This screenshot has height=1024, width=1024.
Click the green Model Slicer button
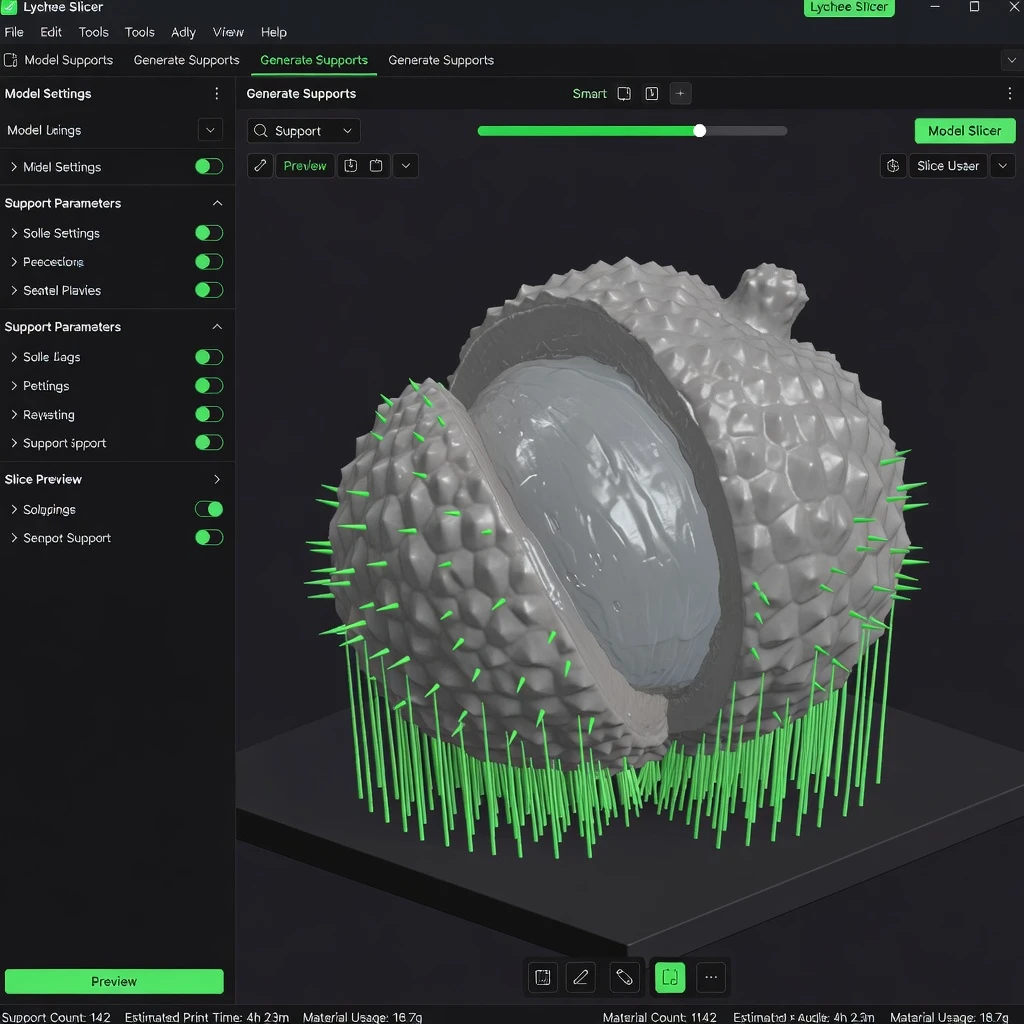[964, 131]
